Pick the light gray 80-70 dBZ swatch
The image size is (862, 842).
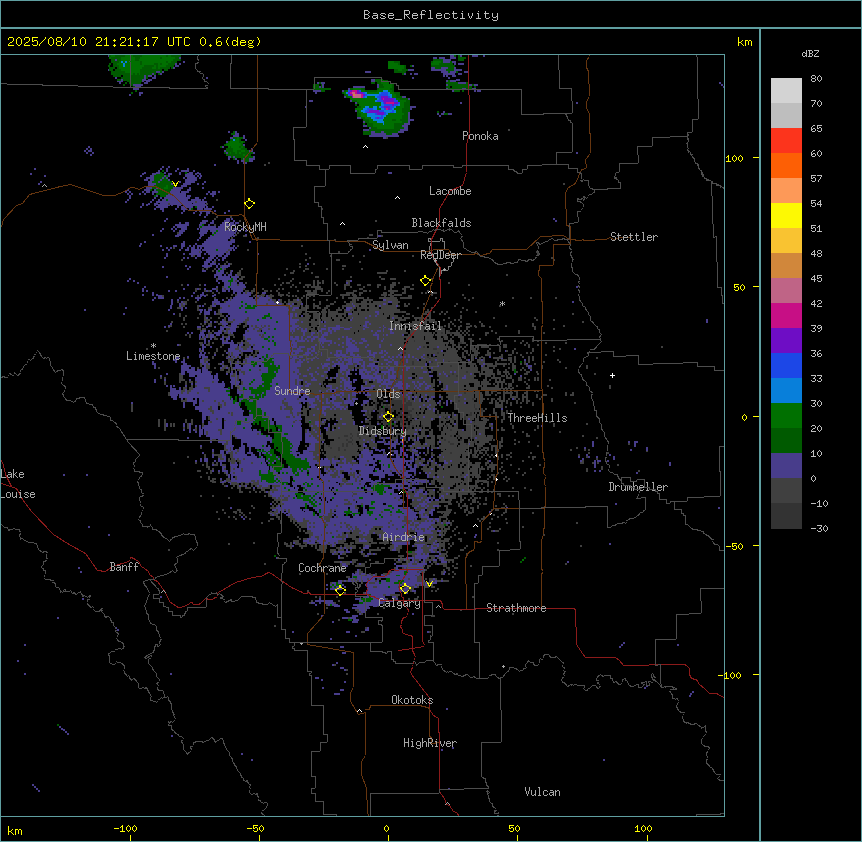786,91
